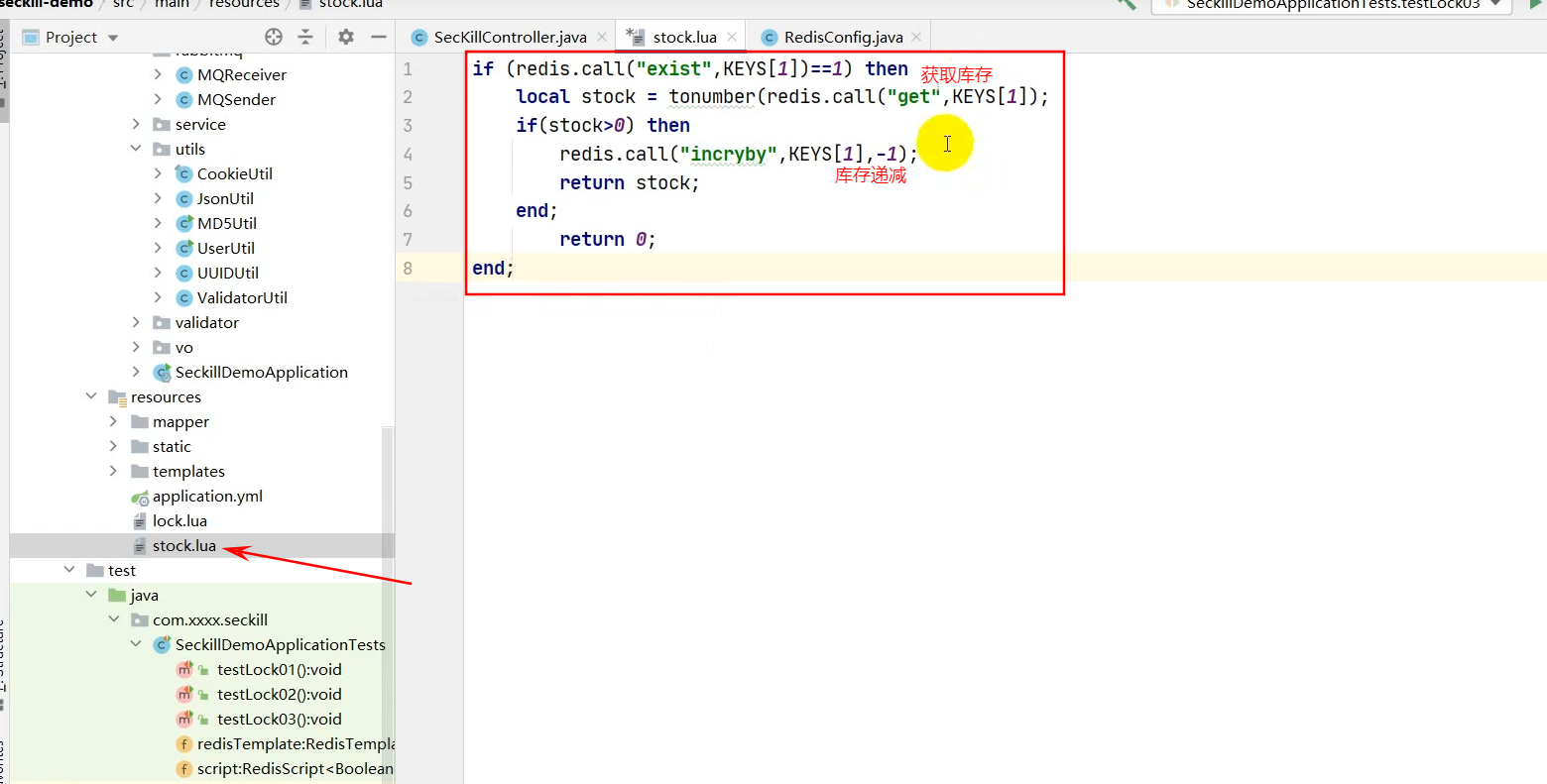Click the SeckillDemoApplicationTests class icon
The height and width of the screenshot is (784, 1547).
[x=162, y=644]
